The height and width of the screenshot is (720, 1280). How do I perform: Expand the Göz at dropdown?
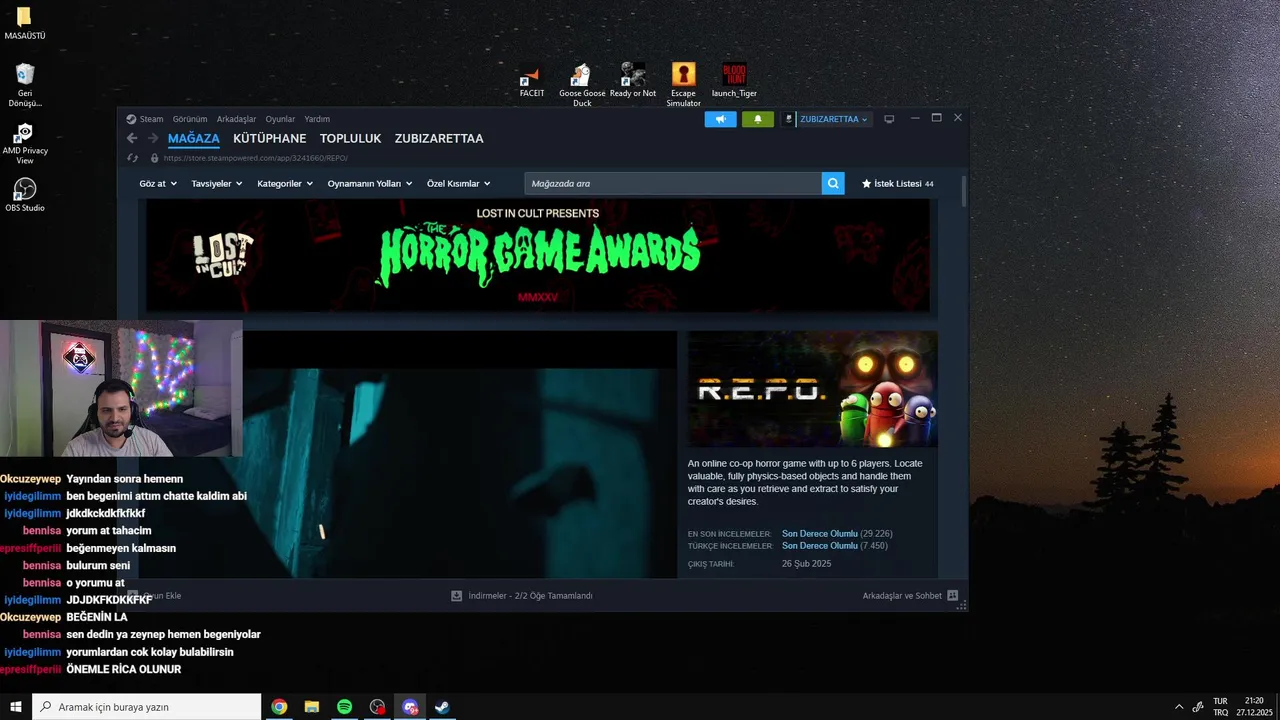158,184
